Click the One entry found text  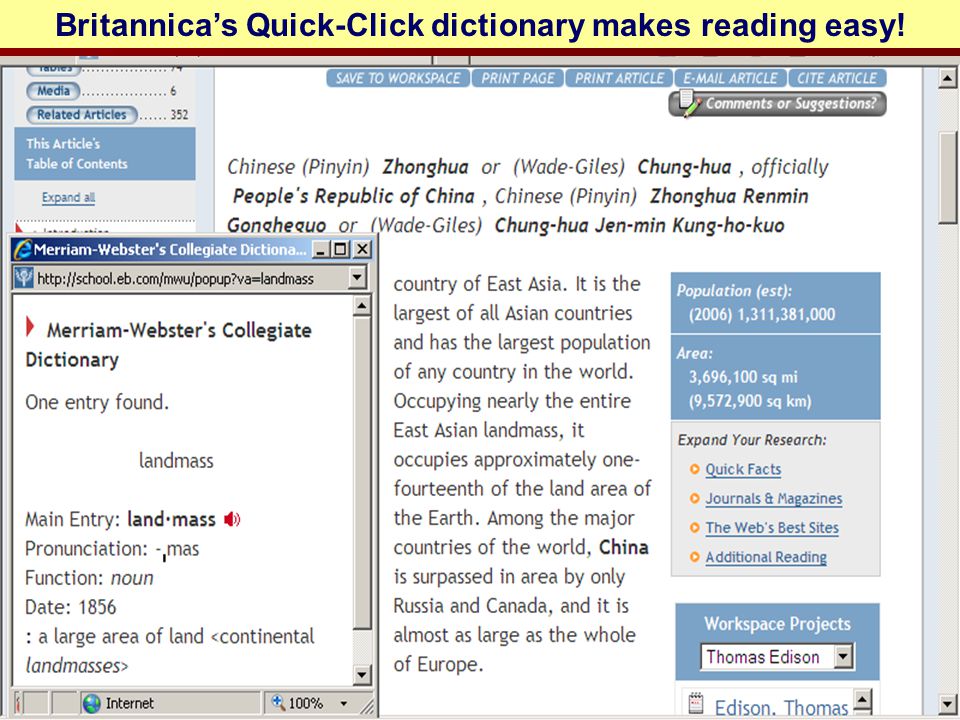(97, 402)
